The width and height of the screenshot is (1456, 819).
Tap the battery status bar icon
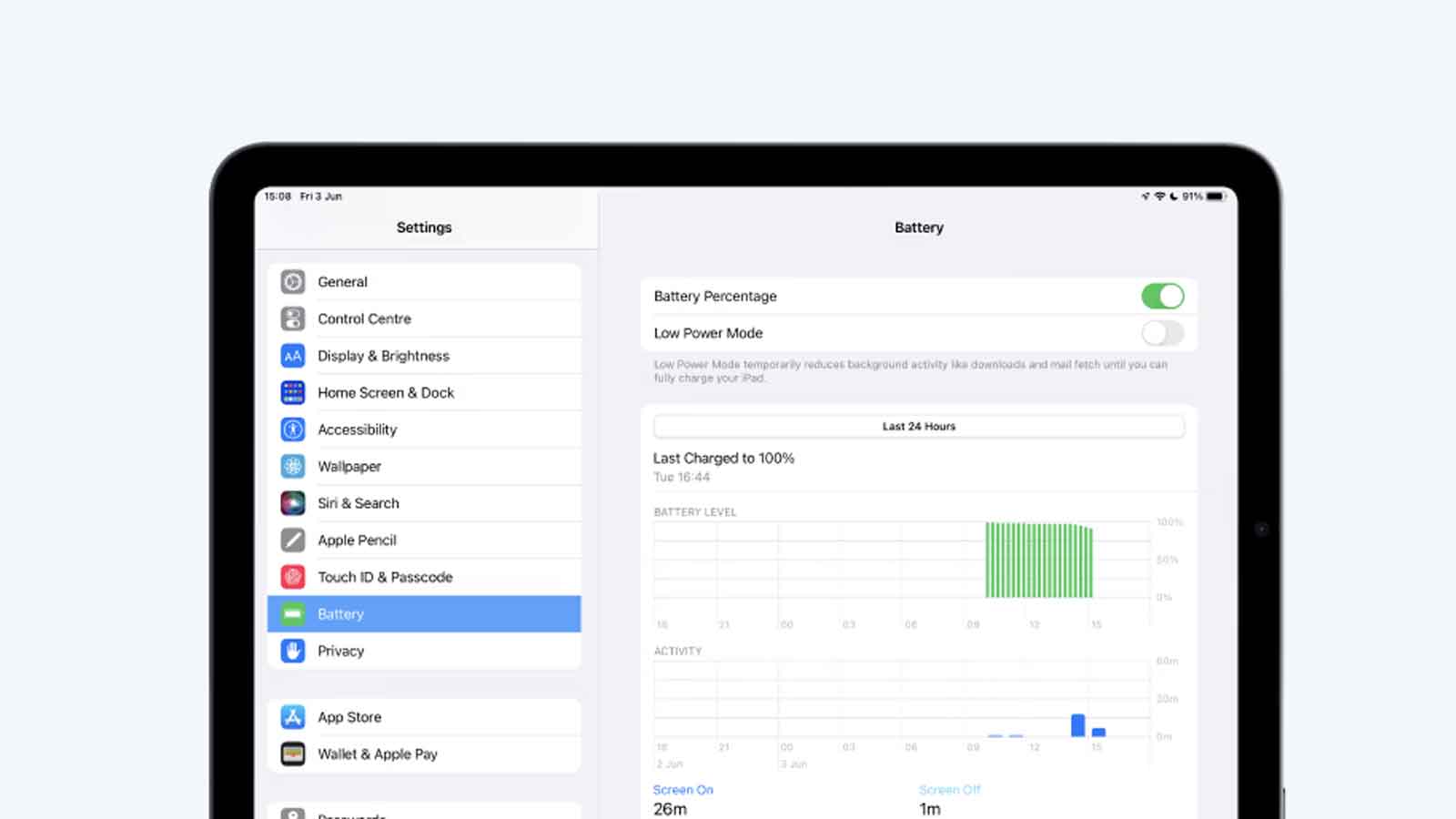(x=1216, y=197)
